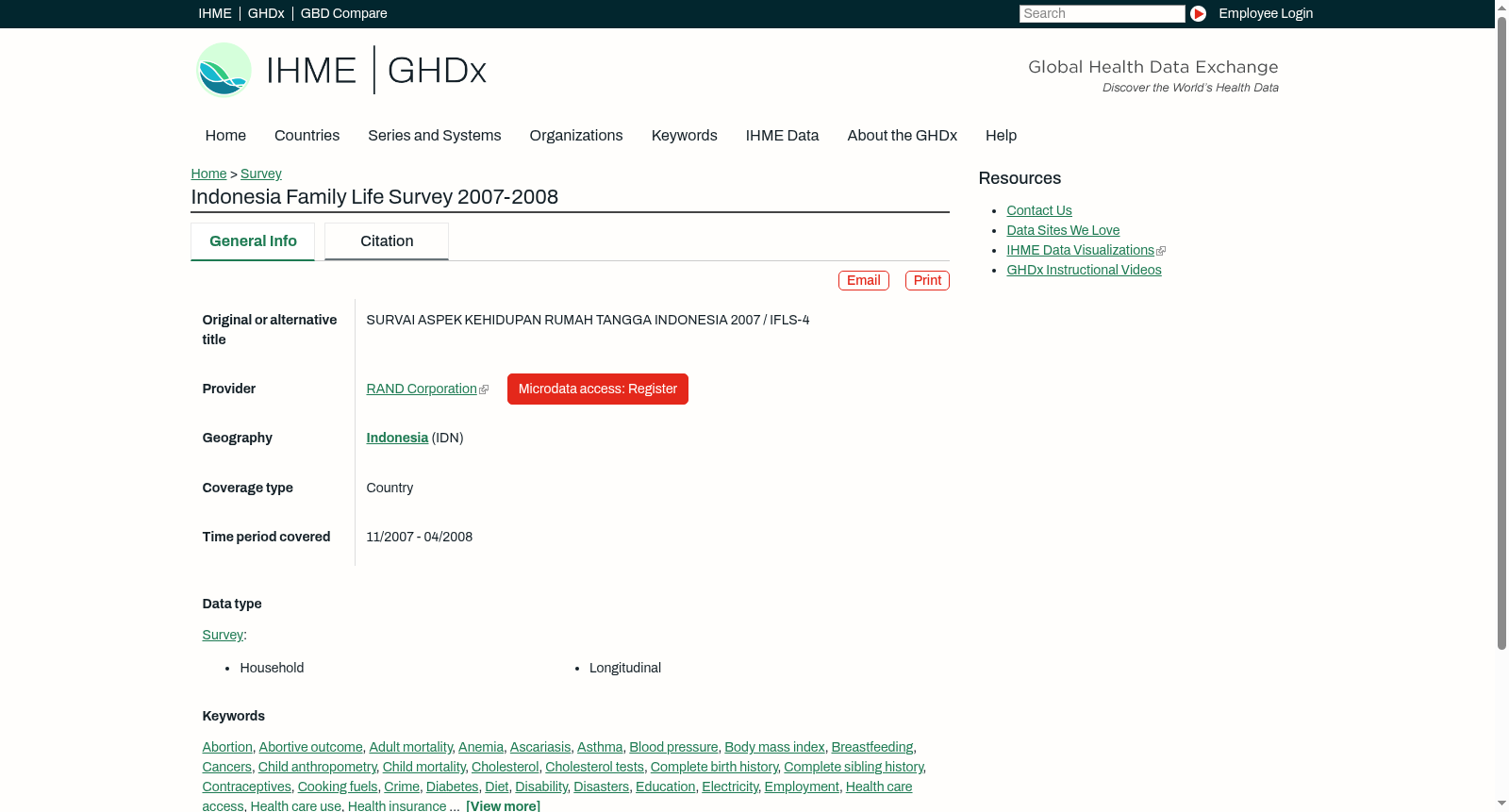Open GBD Compare link

pos(343,13)
